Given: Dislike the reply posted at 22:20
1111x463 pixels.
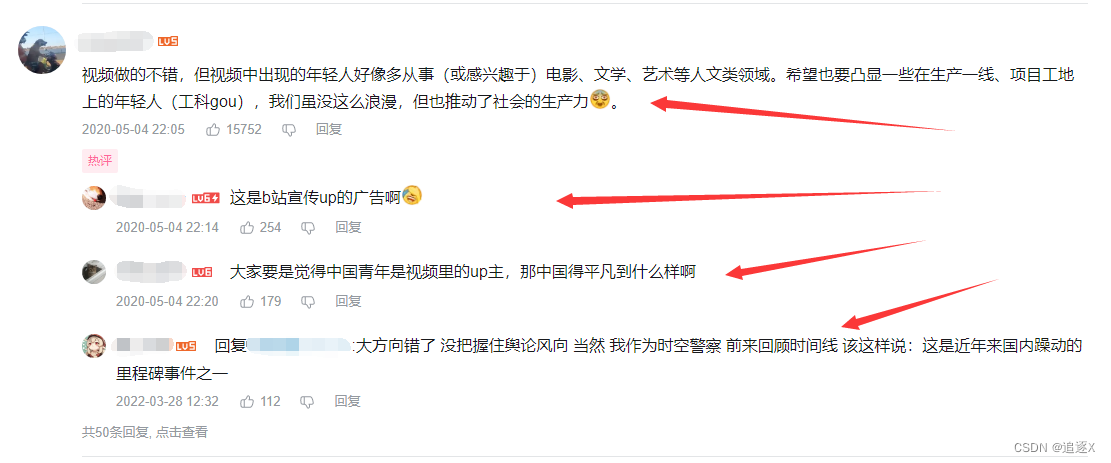Looking at the screenshot, I should click(308, 301).
